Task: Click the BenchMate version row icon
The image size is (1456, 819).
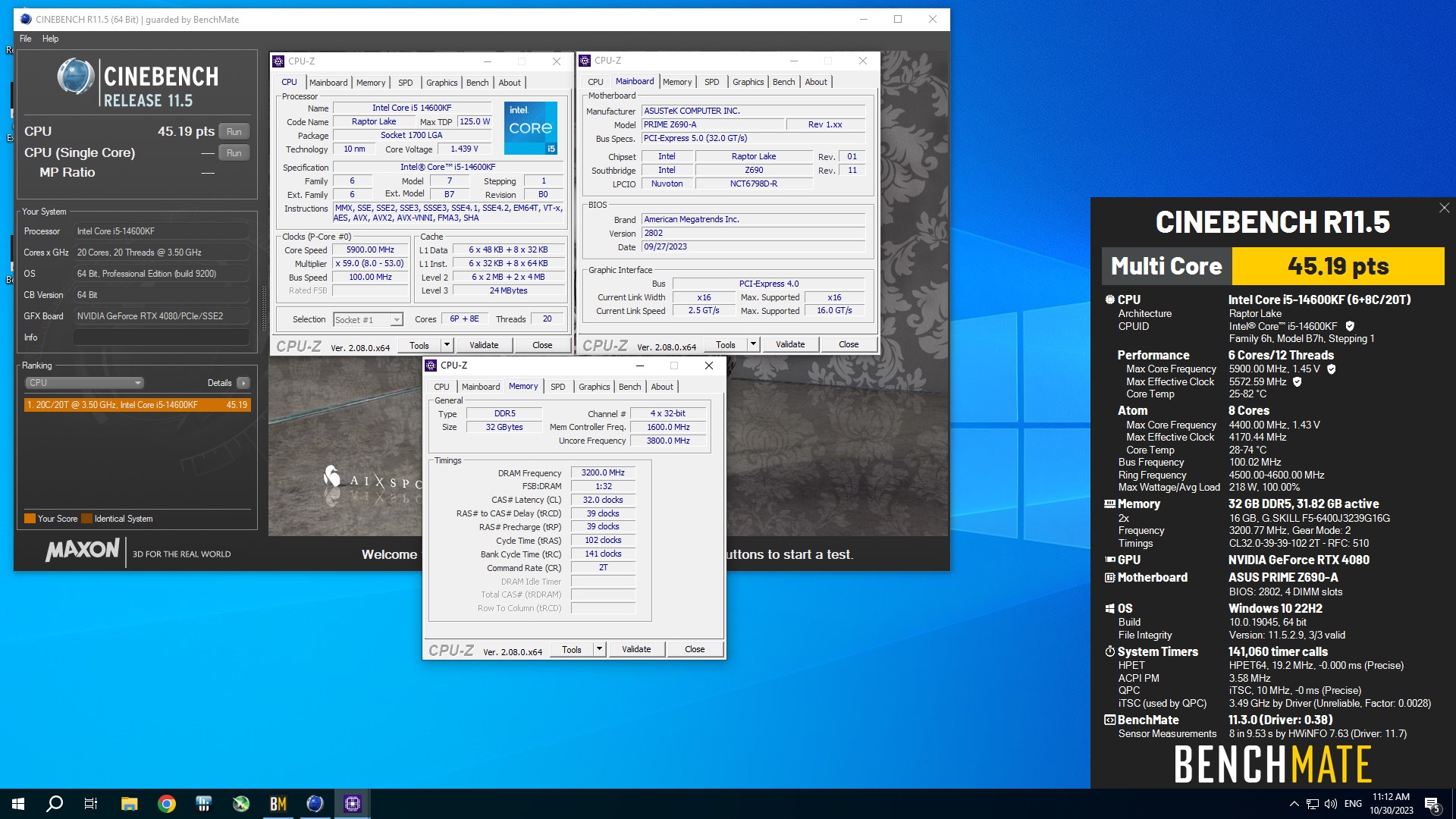Action: [x=1109, y=720]
